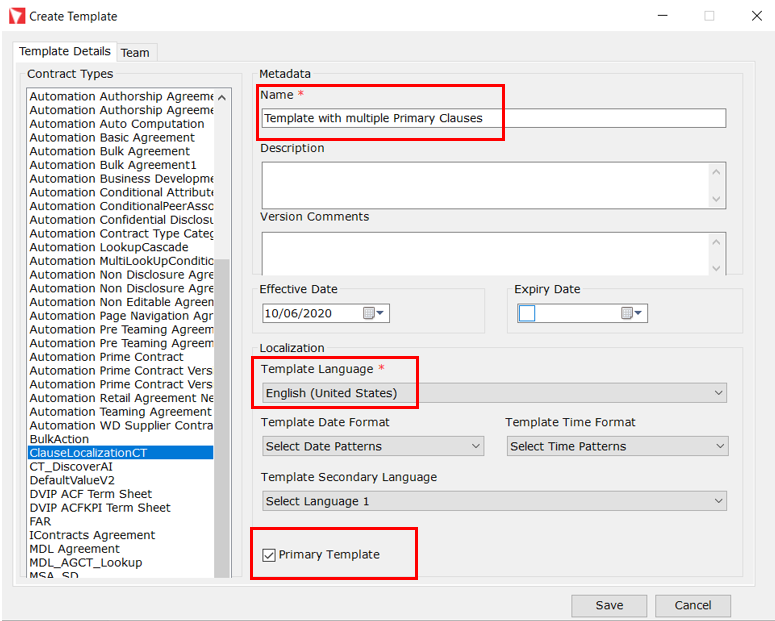Expand the Template Secondary Language dropdown
This screenshot has width=775, height=621.
[719, 501]
